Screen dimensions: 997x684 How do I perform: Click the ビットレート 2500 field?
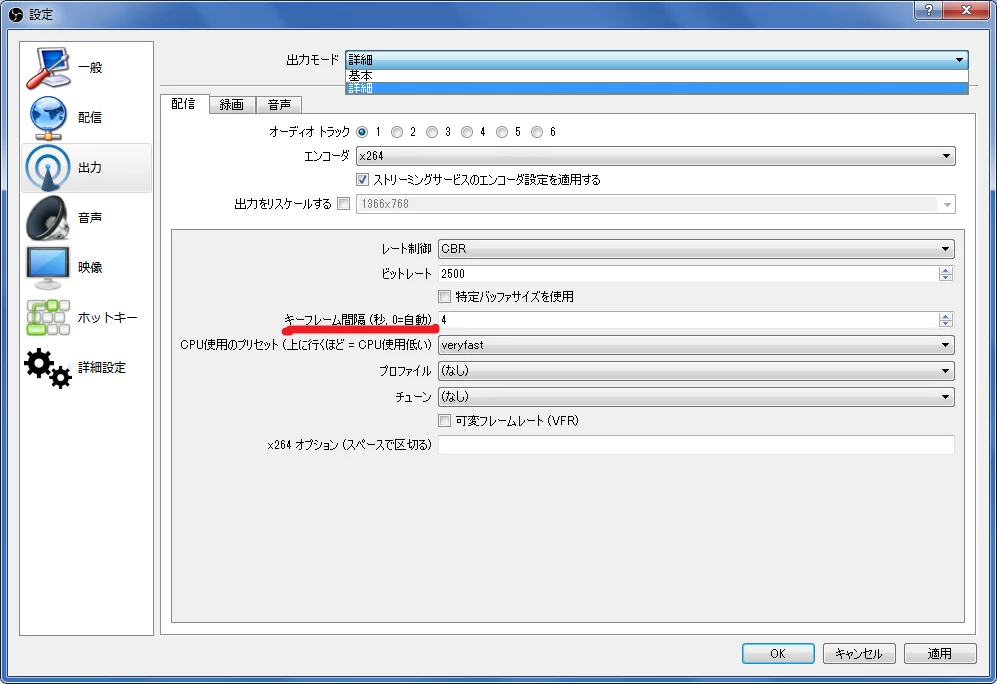[689, 274]
